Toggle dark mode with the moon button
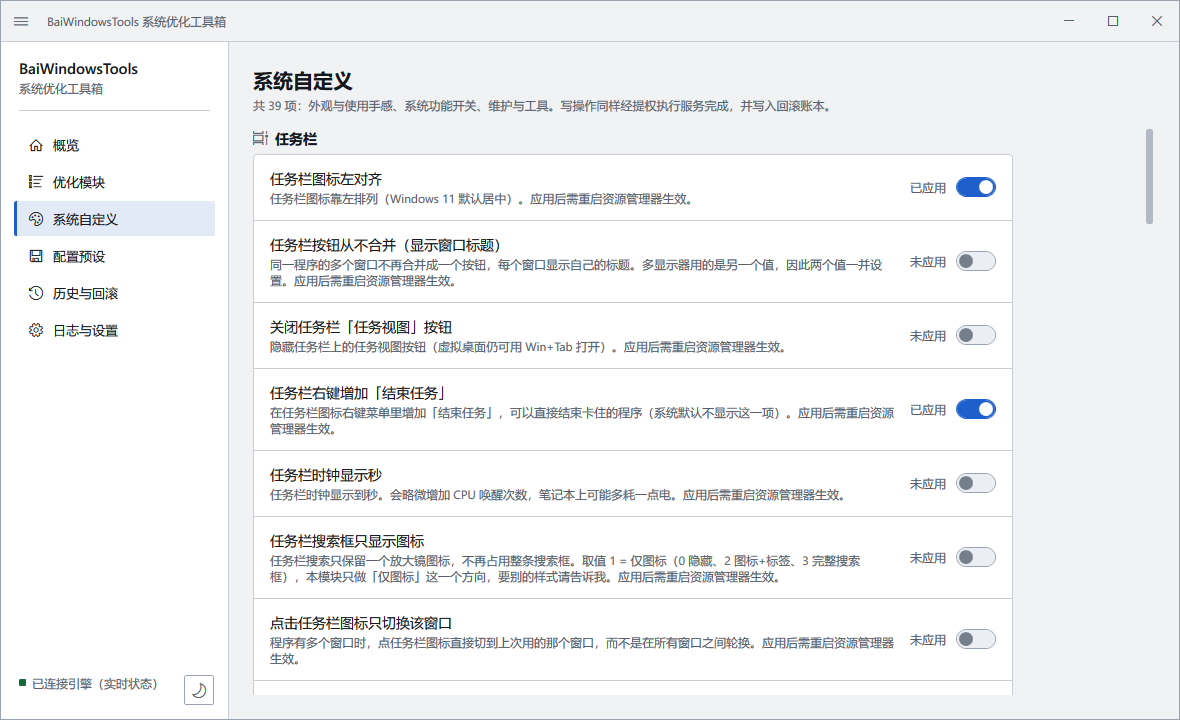The width and height of the screenshot is (1180, 720). (x=199, y=690)
